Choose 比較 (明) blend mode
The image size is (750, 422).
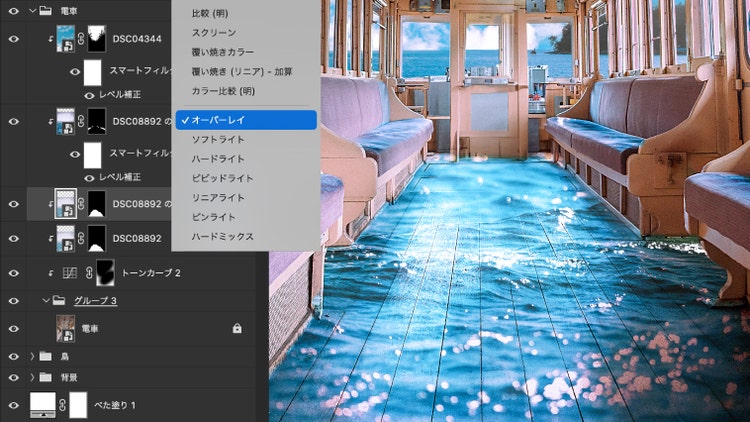click(x=210, y=13)
